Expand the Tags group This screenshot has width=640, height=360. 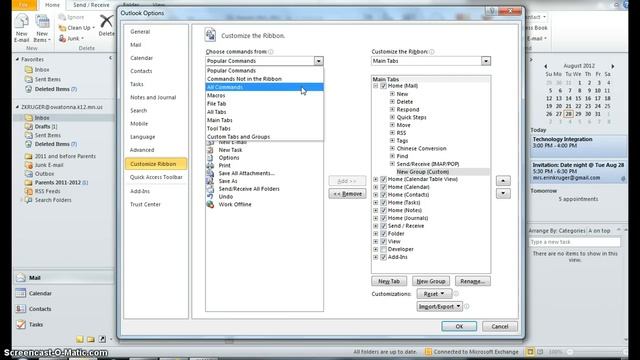392,140
